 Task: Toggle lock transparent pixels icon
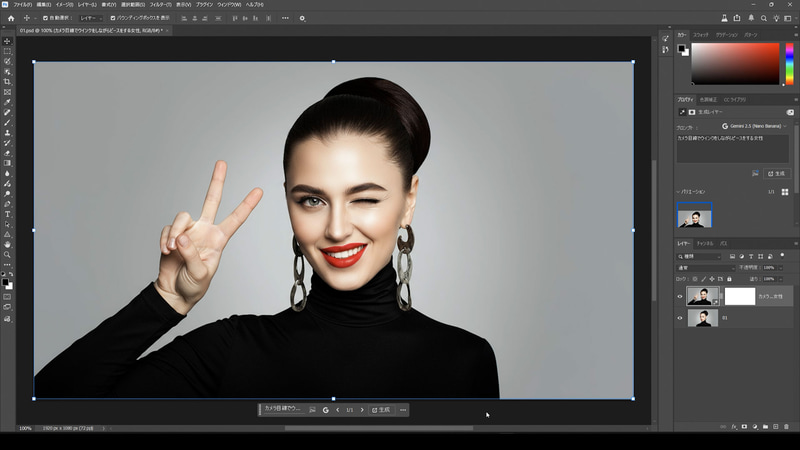coord(694,279)
